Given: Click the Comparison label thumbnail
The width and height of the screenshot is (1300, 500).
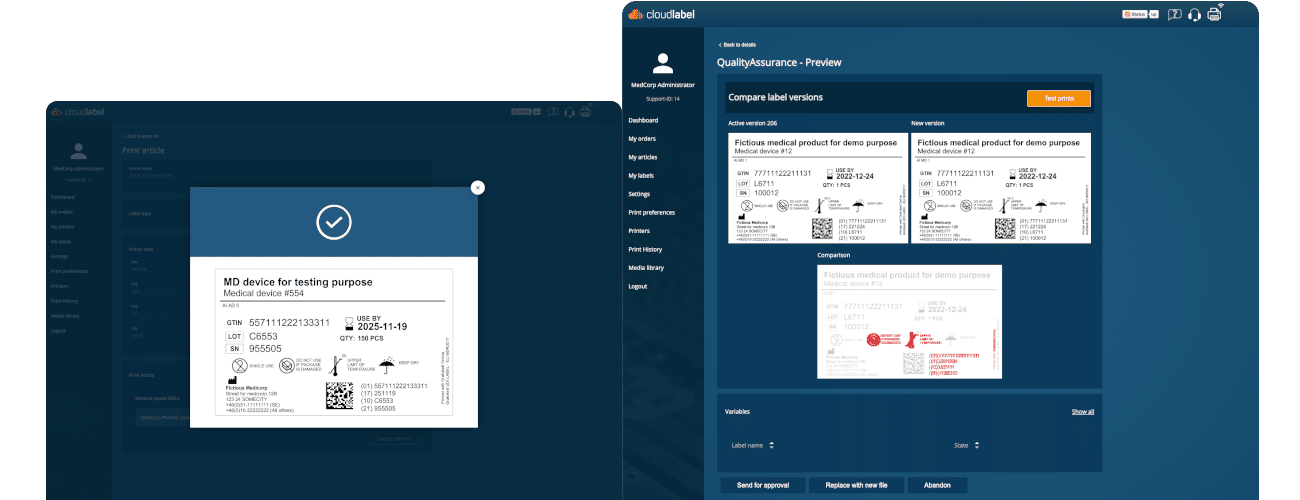Looking at the screenshot, I should click(909, 321).
